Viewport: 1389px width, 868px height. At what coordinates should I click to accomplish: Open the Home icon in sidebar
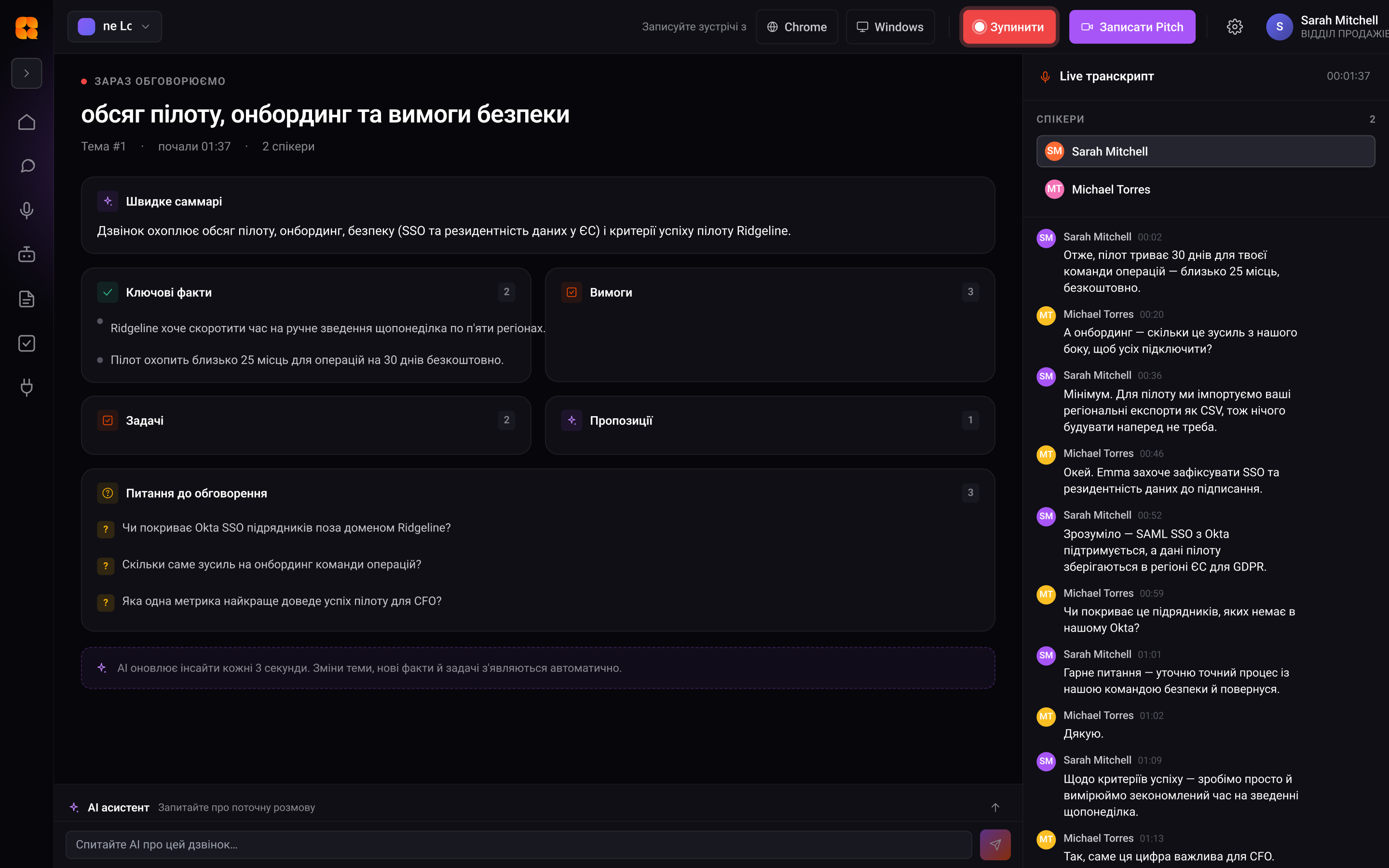point(27,122)
